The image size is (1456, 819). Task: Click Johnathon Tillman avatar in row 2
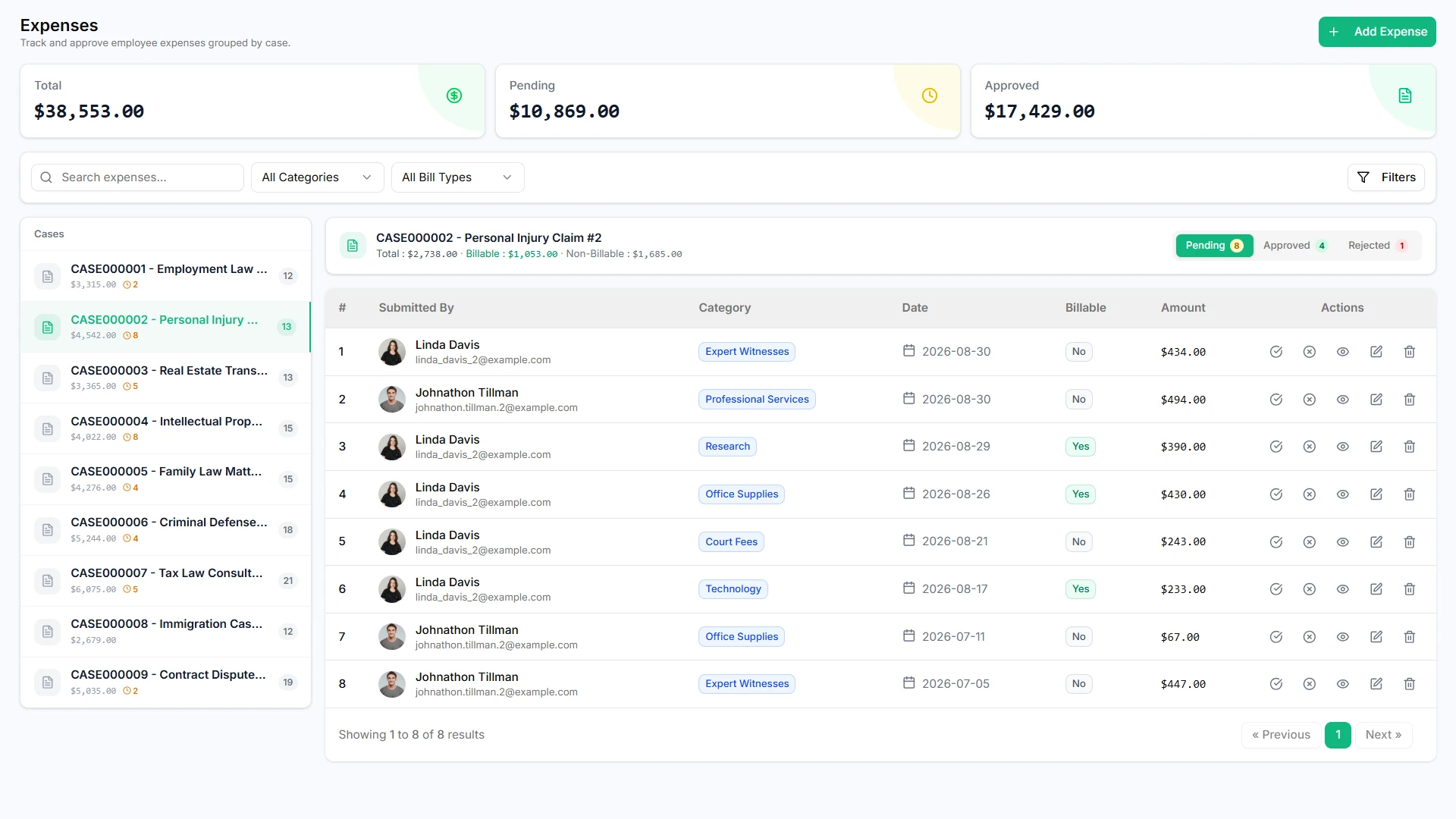(x=392, y=400)
